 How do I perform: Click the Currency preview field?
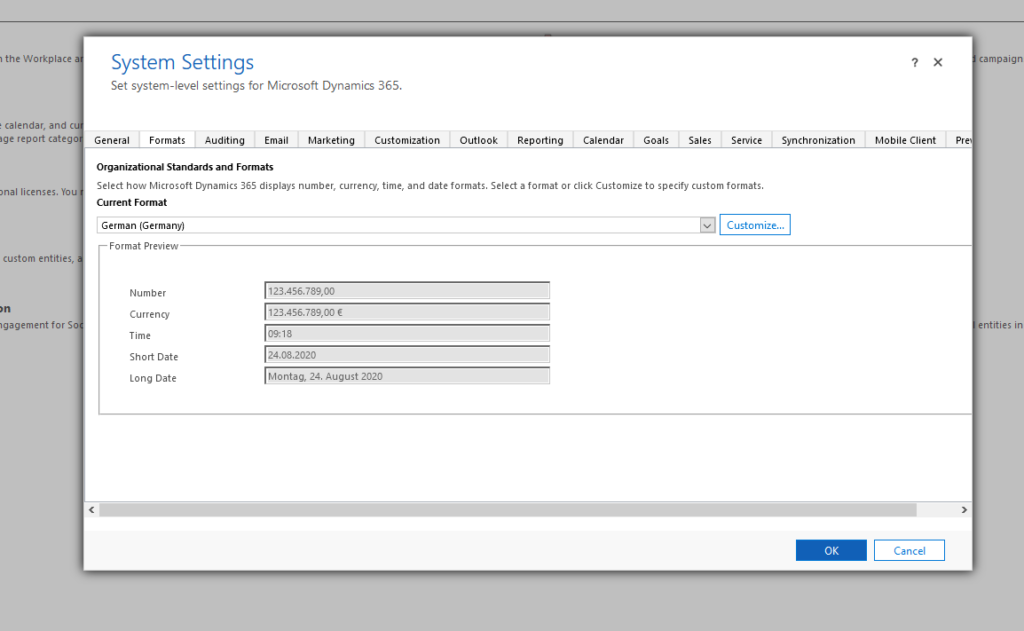point(407,312)
